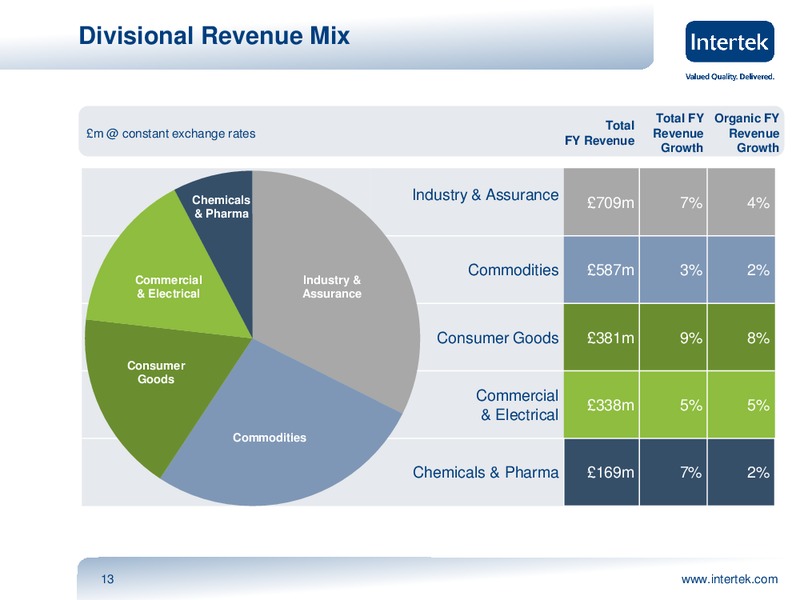
Task: Click the £587m revenue cell
Action: [601, 270]
